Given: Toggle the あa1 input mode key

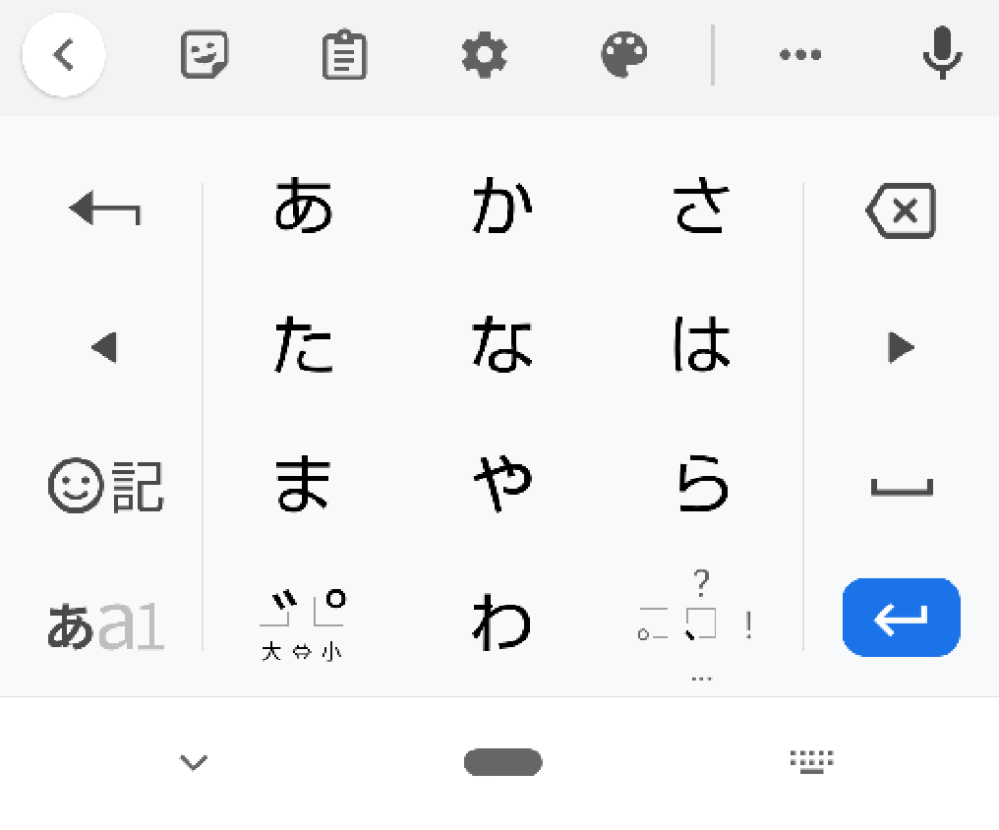Looking at the screenshot, I should pos(104,627).
